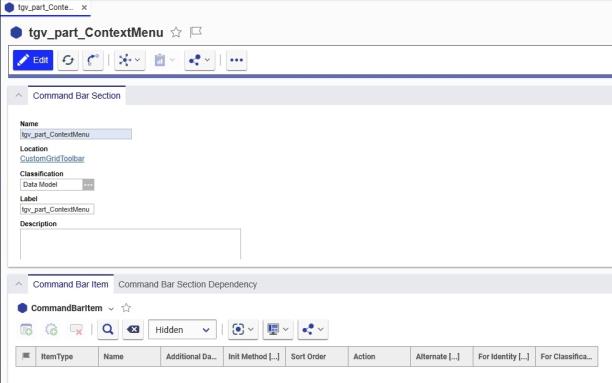
Task: Click the Classification Data Model field
Action: [51, 185]
